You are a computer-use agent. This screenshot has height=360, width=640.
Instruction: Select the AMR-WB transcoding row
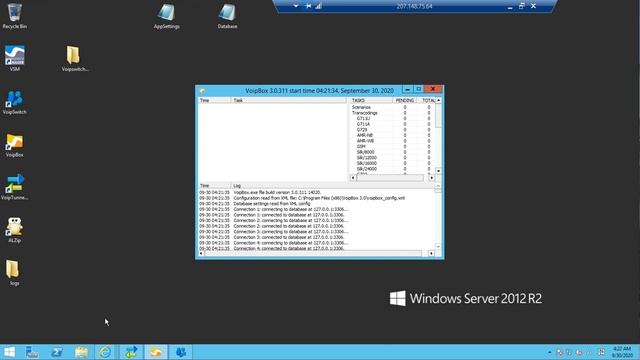tap(392, 141)
